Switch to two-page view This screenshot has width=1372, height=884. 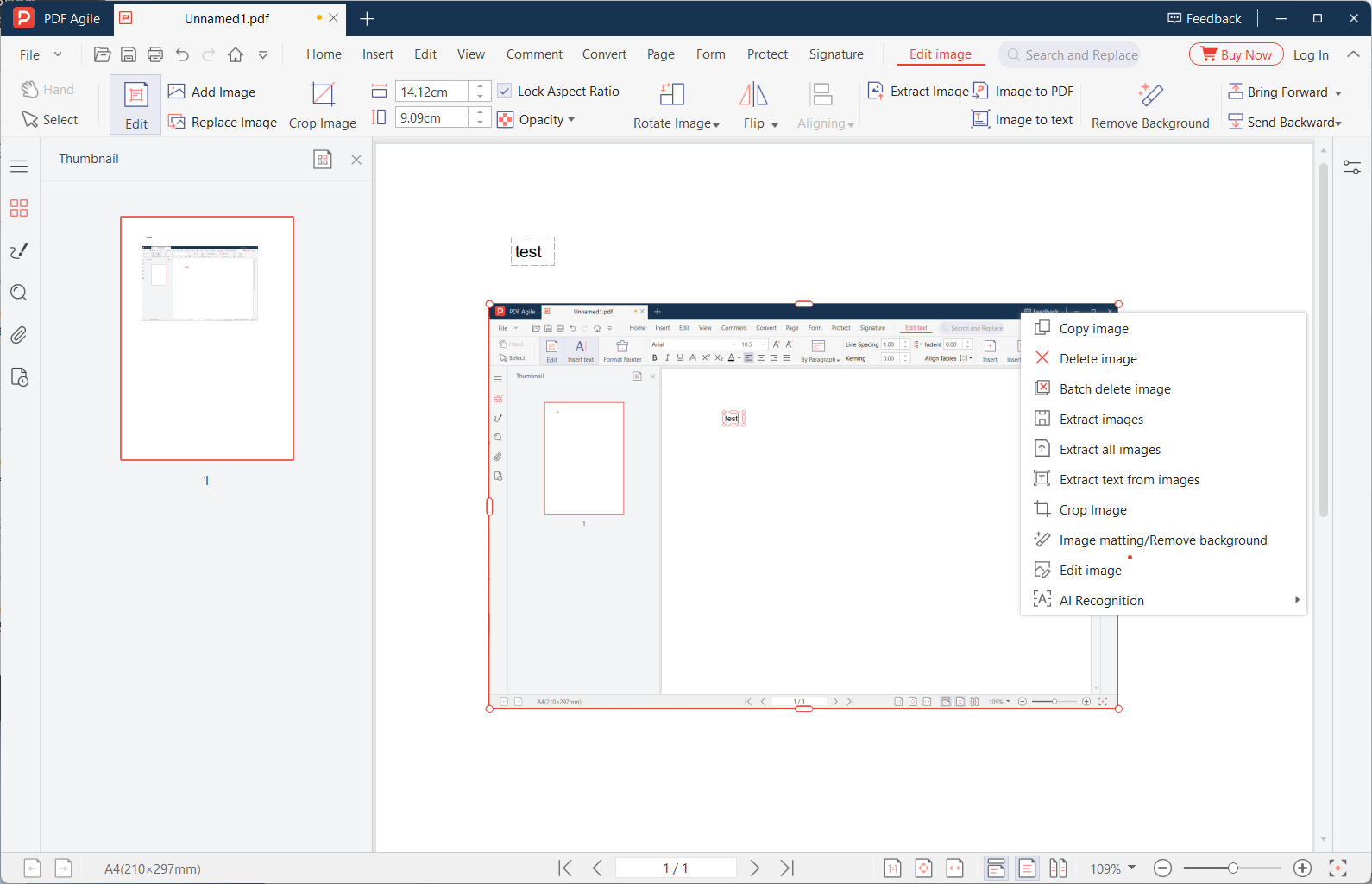[1058, 868]
